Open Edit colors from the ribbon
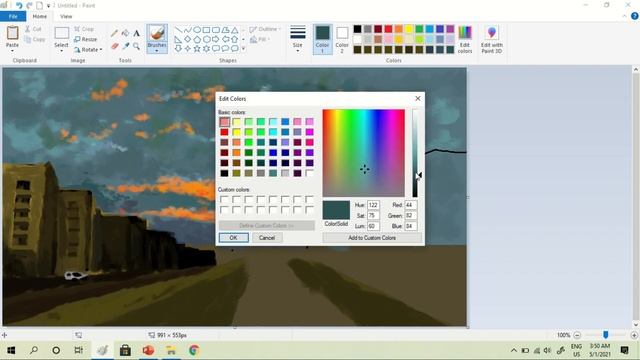Screen dimensions: 640x360 (465, 39)
